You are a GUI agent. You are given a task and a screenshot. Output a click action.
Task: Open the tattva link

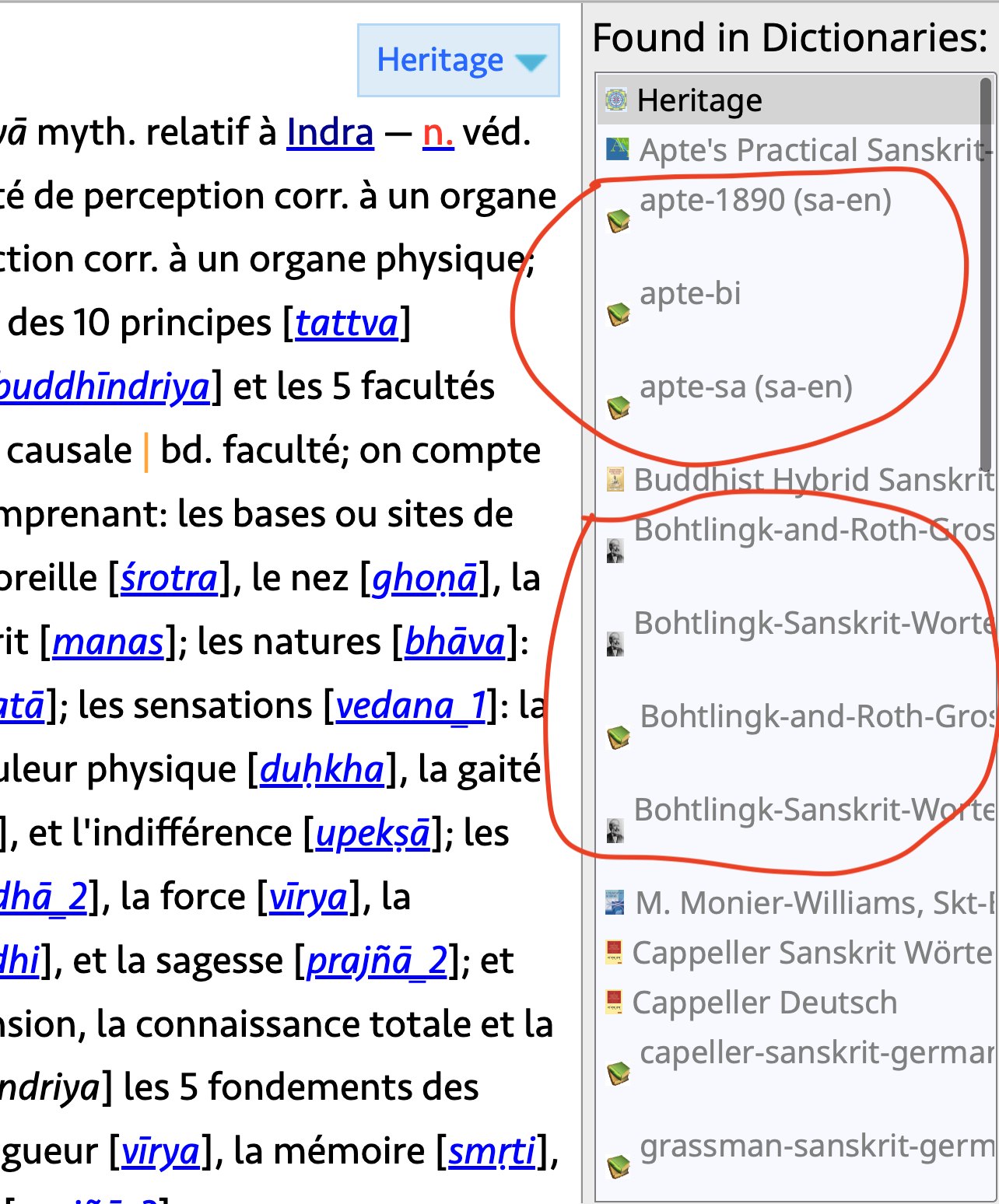[x=347, y=323]
